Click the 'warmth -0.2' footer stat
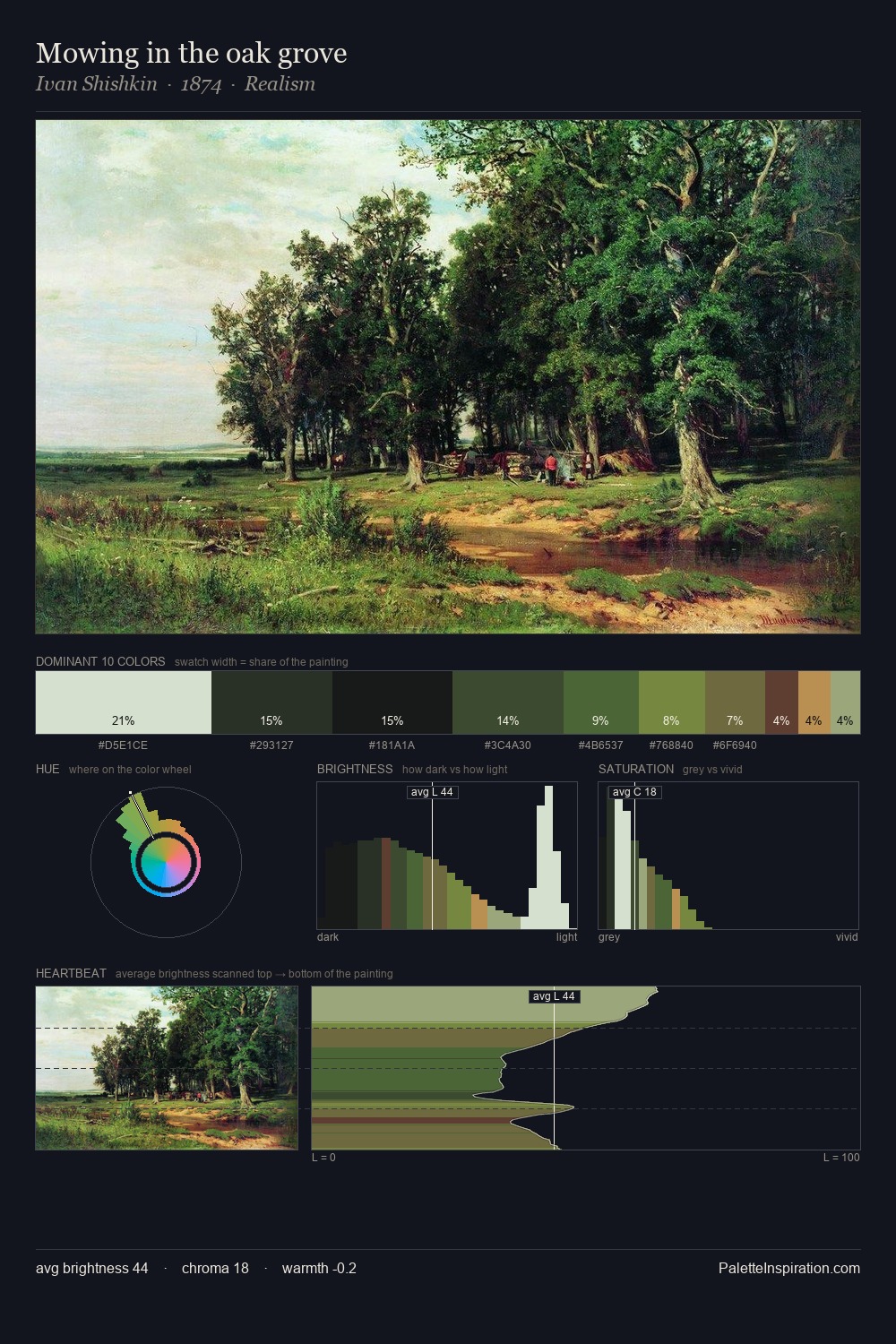 pos(319,1269)
